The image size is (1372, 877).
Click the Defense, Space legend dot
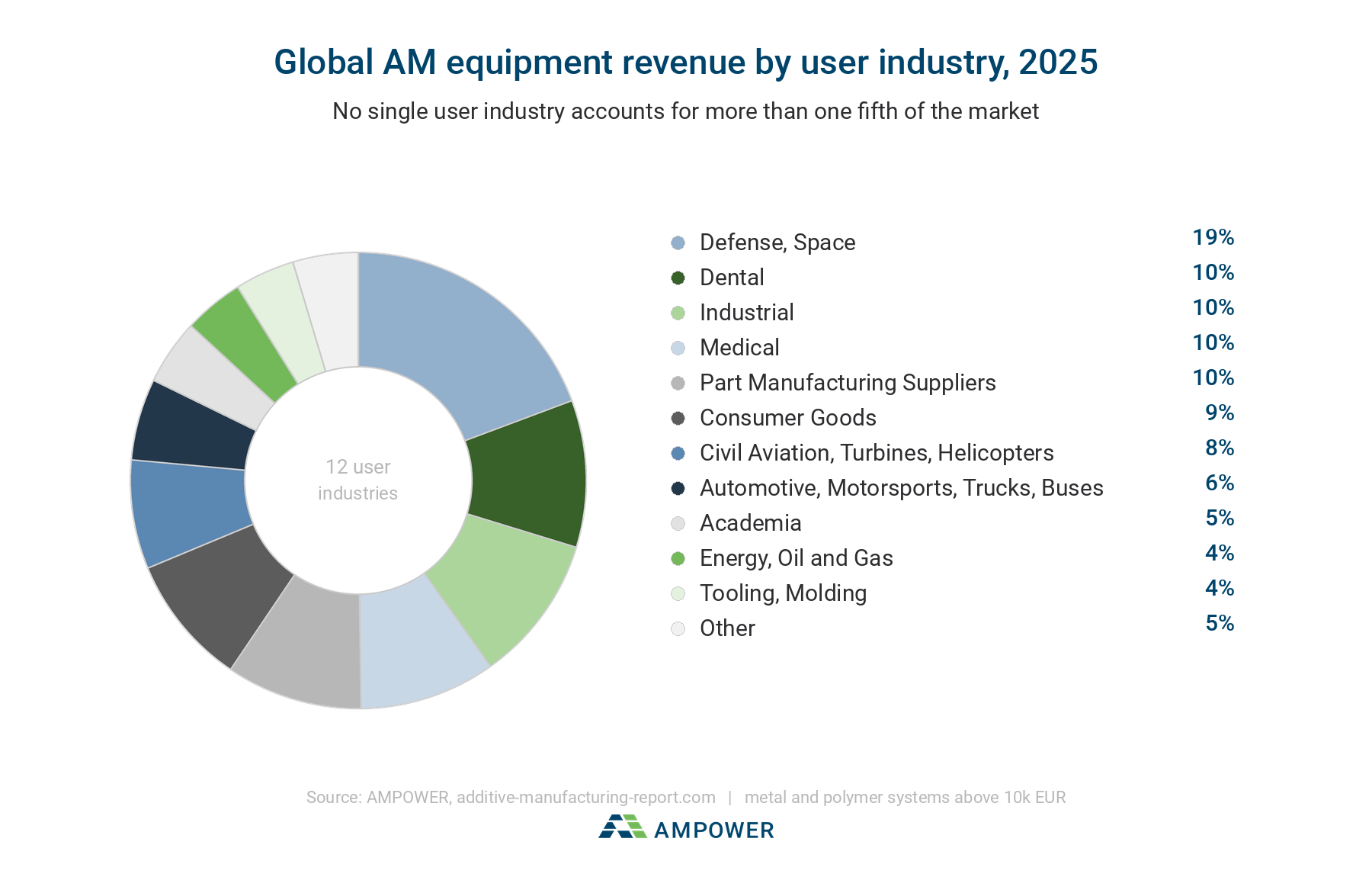pyautogui.click(x=678, y=243)
